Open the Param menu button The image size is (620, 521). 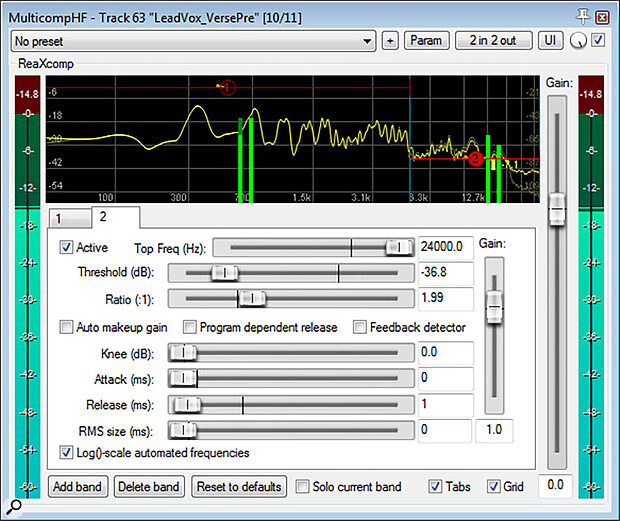click(x=427, y=41)
